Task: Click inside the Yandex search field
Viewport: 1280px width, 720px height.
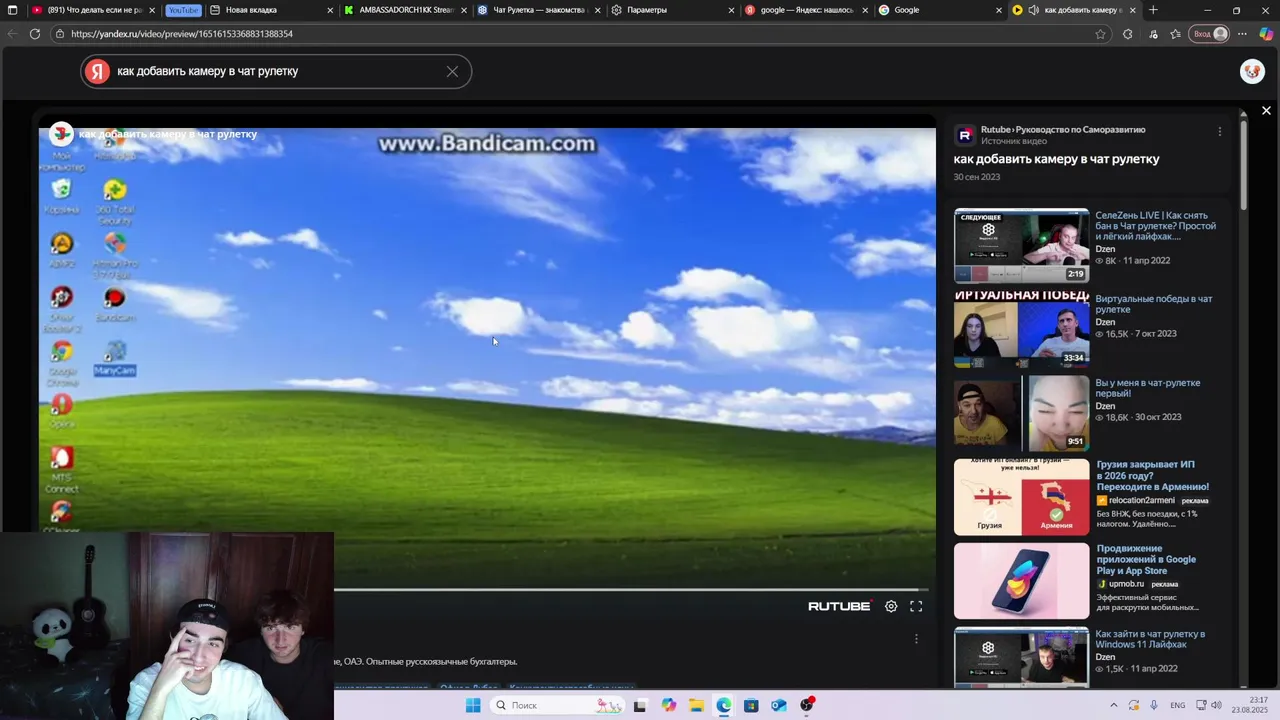Action: coord(275,71)
